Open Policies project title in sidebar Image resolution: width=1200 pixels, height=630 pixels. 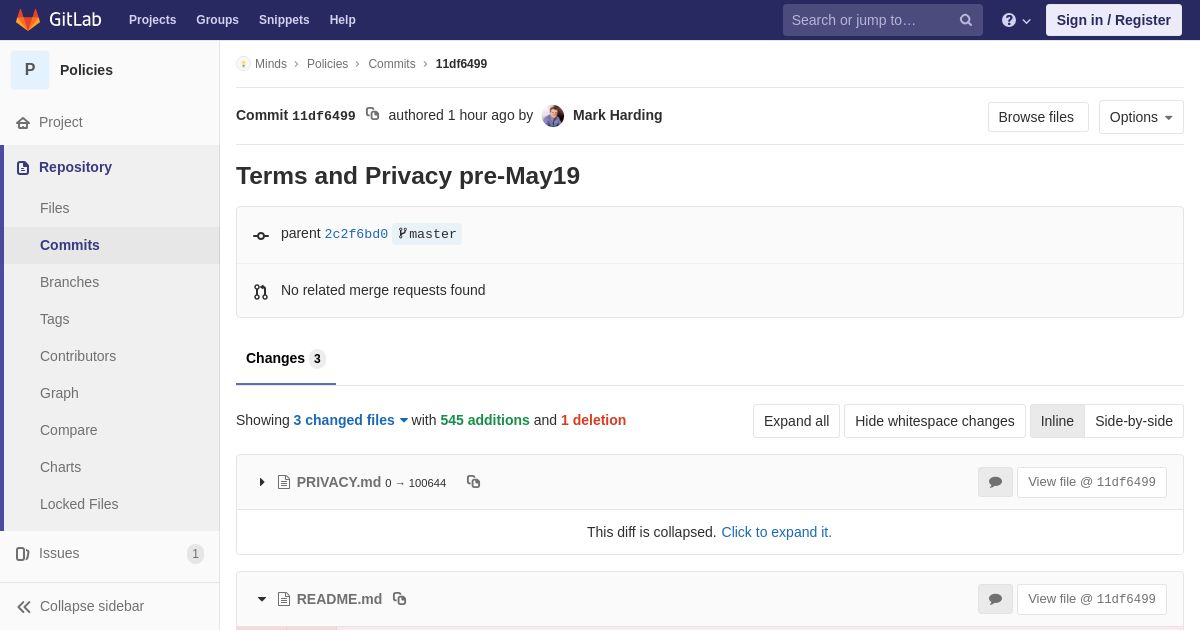pyautogui.click(x=86, y=70)
